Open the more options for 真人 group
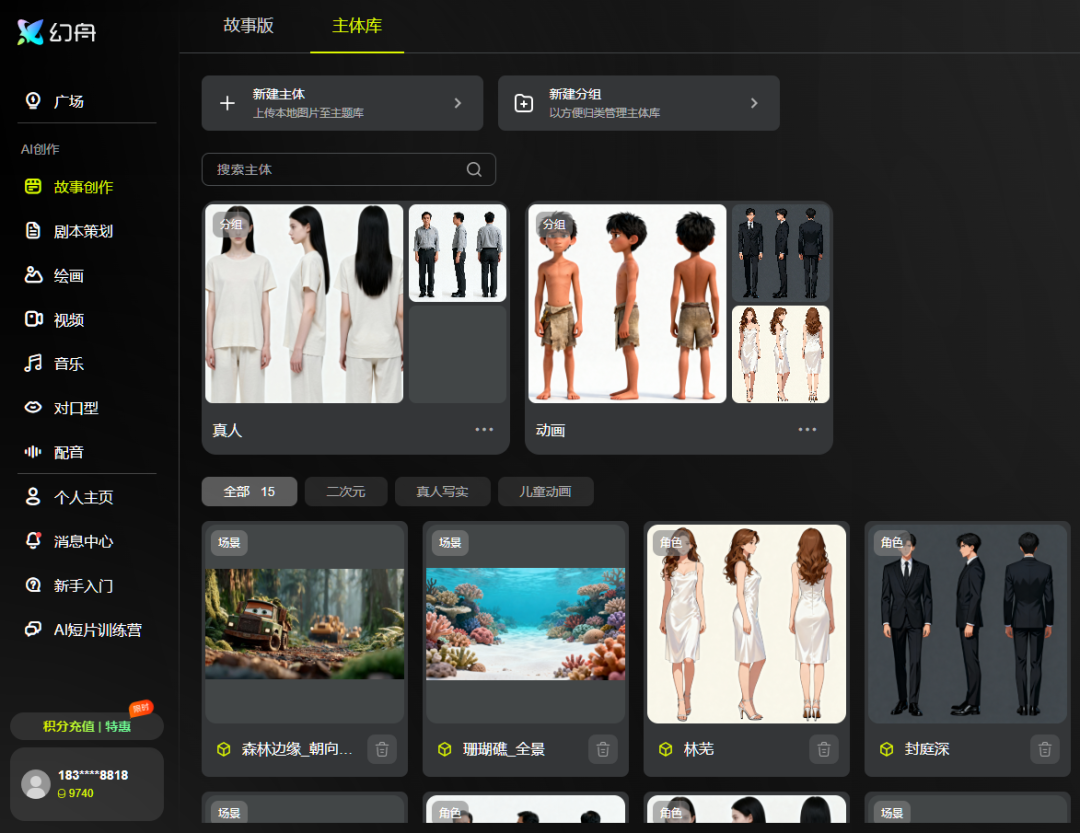1080x833 pixels. (484, 430)
